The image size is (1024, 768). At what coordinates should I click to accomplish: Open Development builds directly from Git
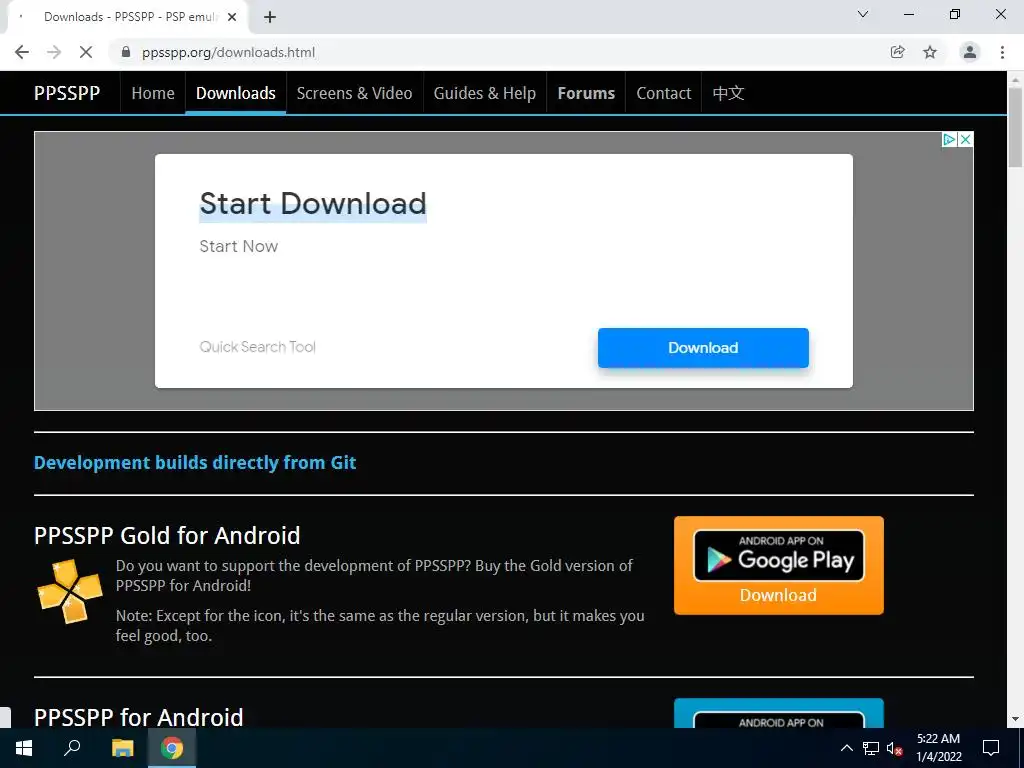pyautogui.click(x=195, y=462)
